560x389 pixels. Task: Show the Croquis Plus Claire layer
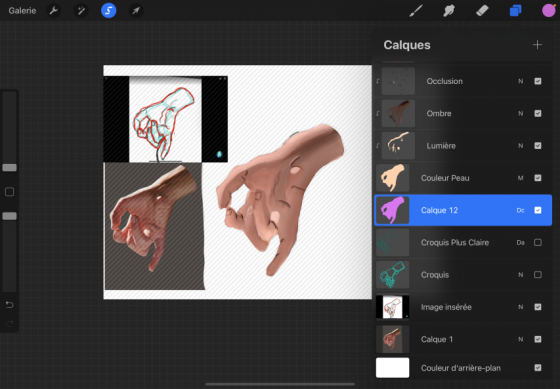[x=538, y=243]
